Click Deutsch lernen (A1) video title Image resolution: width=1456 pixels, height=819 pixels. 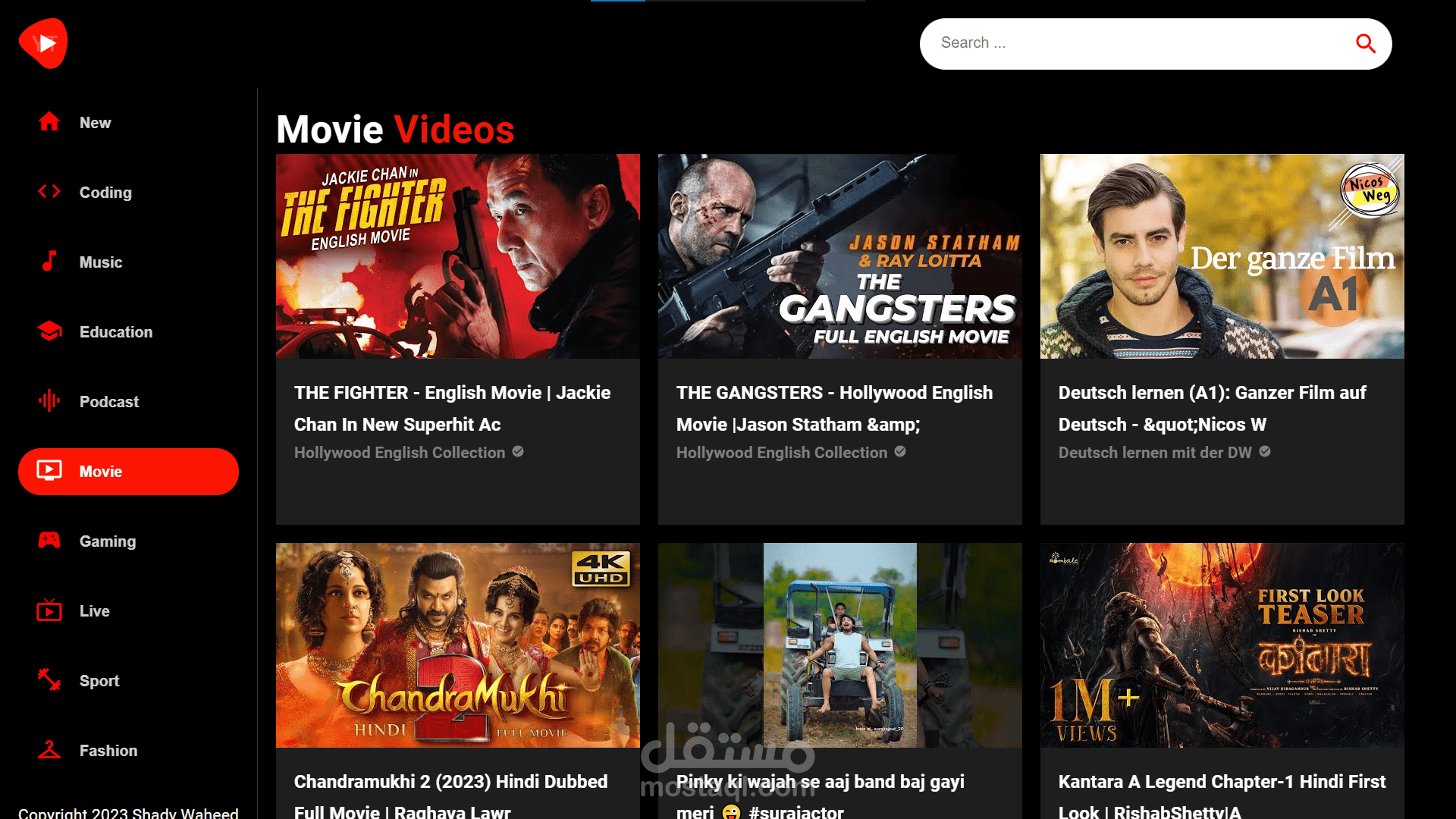click(x=1213, y=409)
